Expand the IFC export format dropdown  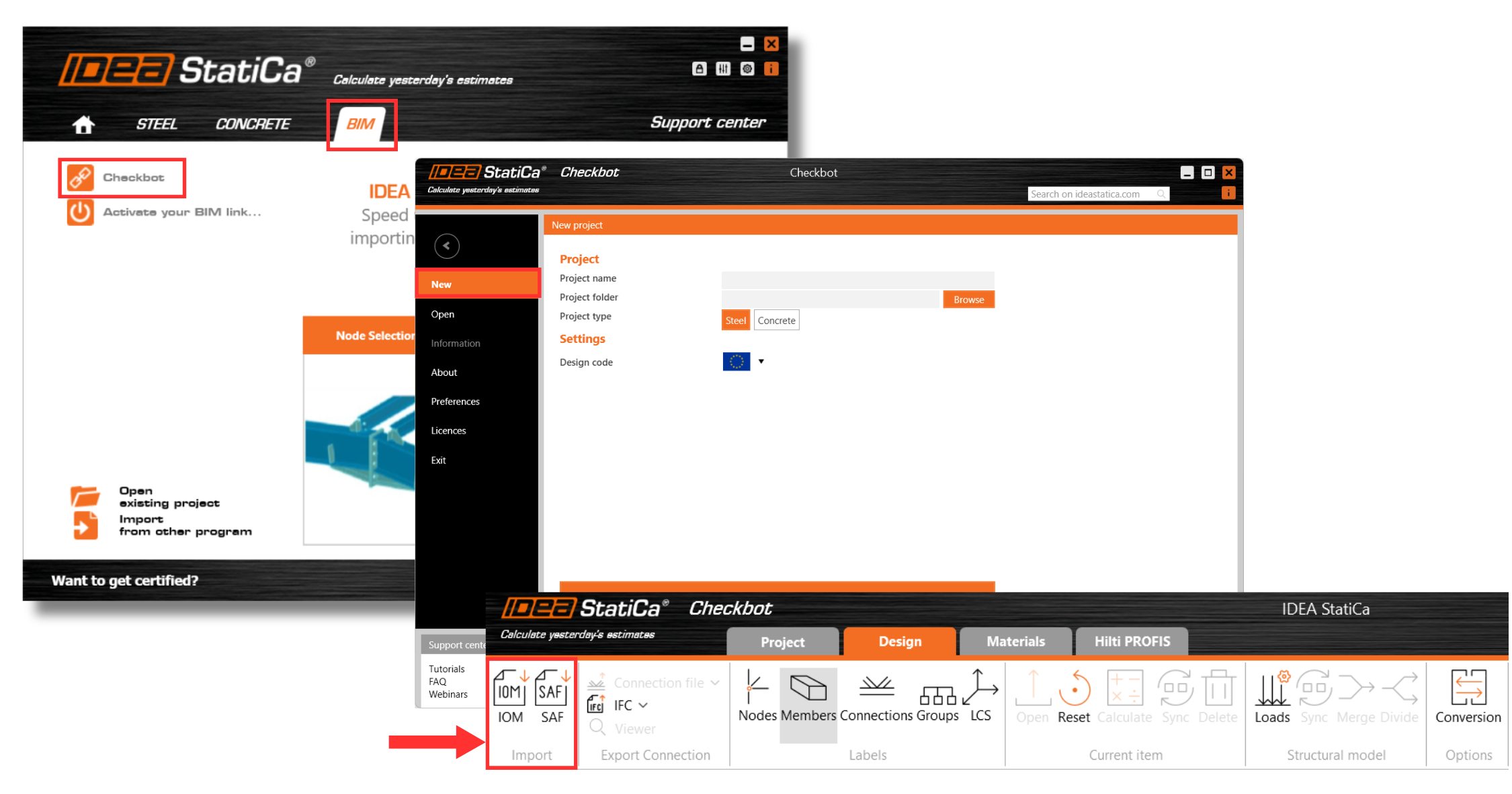click(x=644, y=705)
